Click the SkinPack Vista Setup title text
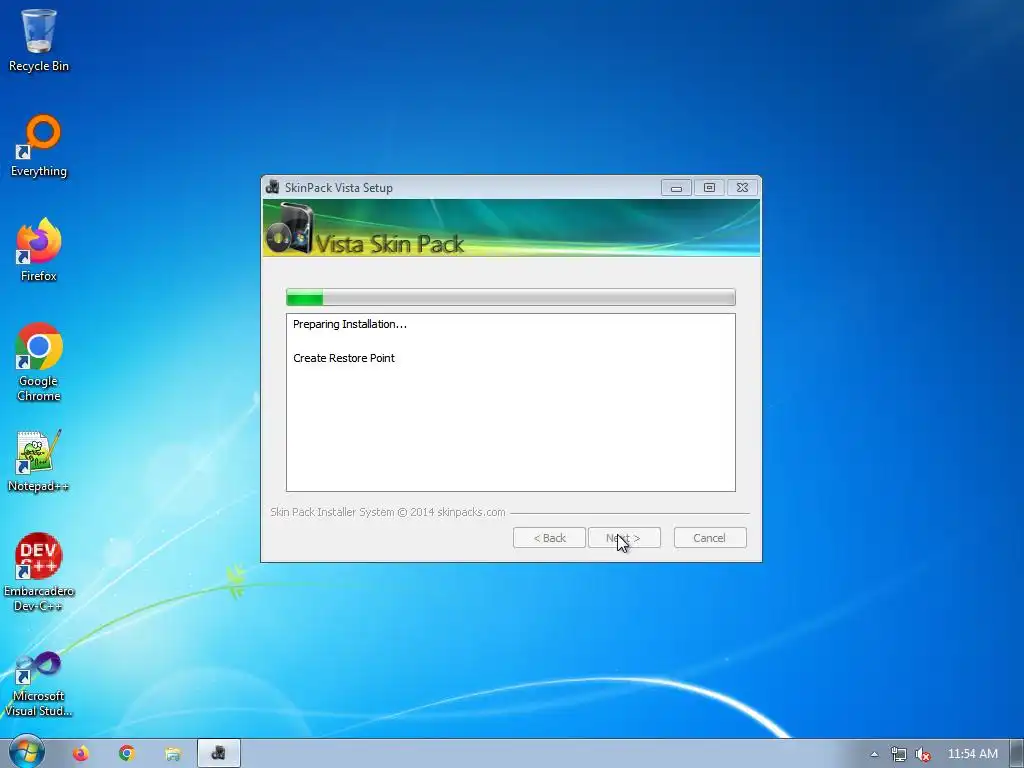Image resolution: width=1024 pixels, height=768 pixels. 338,187
